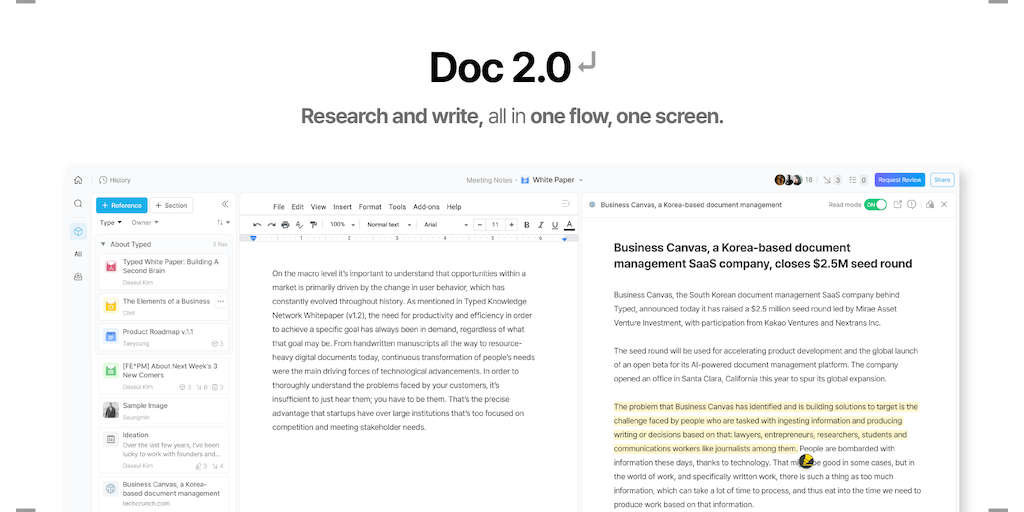Open the backlinks arrow counter showing 3

coord(832,180)
